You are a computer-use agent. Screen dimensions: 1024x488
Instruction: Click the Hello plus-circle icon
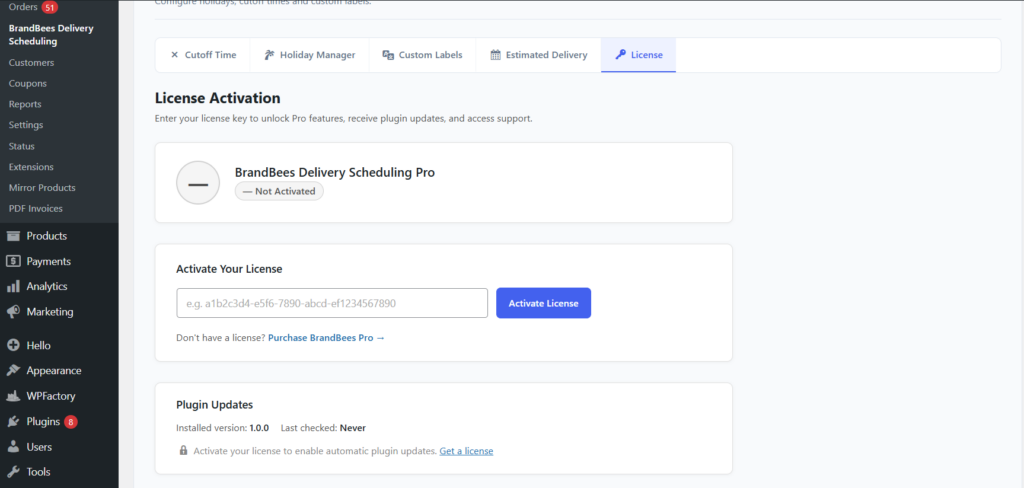(x=13, y=345)
